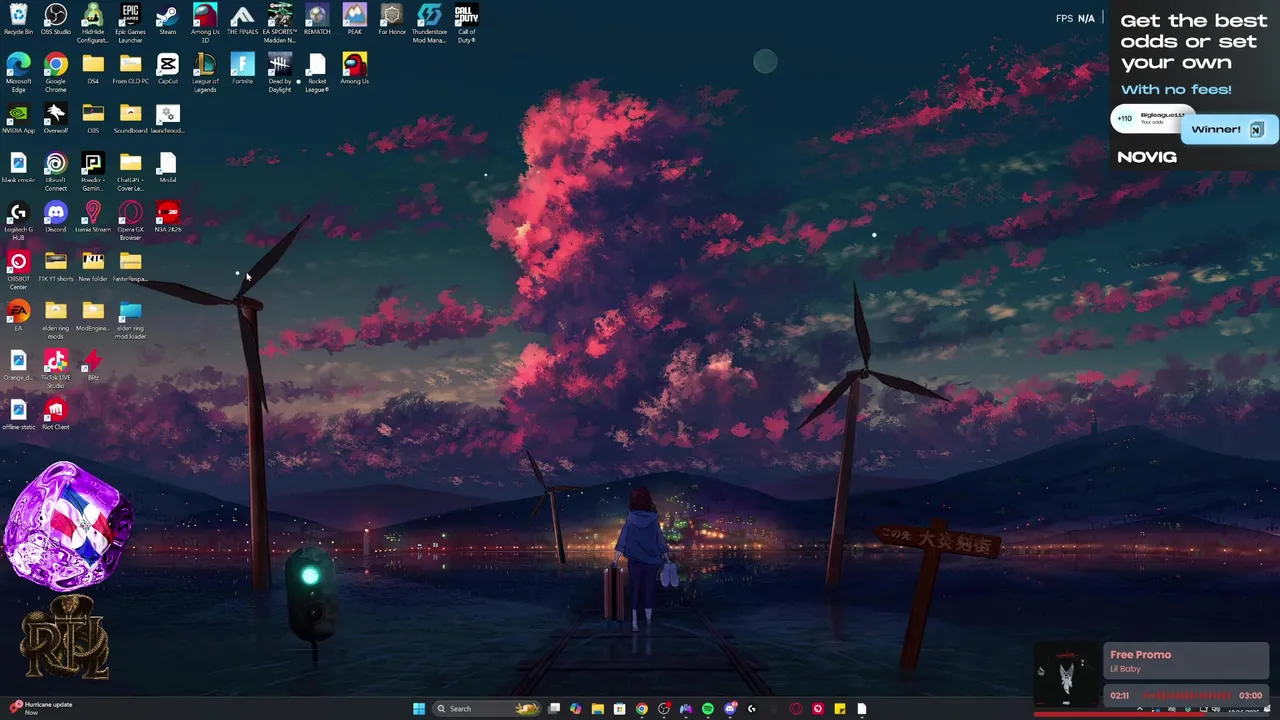Open the From OLD PC folder
Image resolution: width=1280 pixels, height=720 pixels.
click(130, 70)
